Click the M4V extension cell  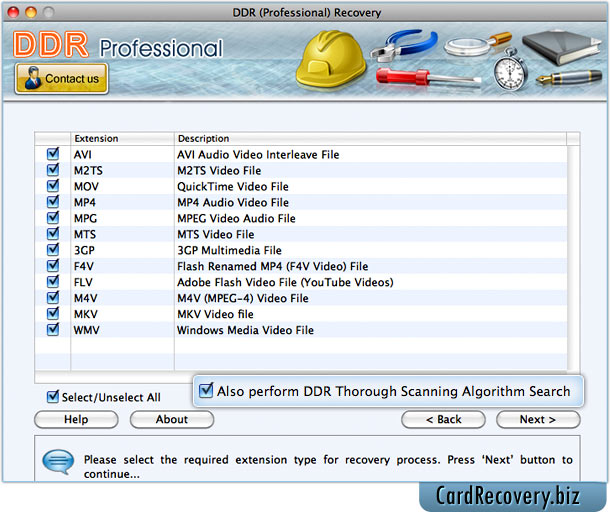tap(122, 298)
